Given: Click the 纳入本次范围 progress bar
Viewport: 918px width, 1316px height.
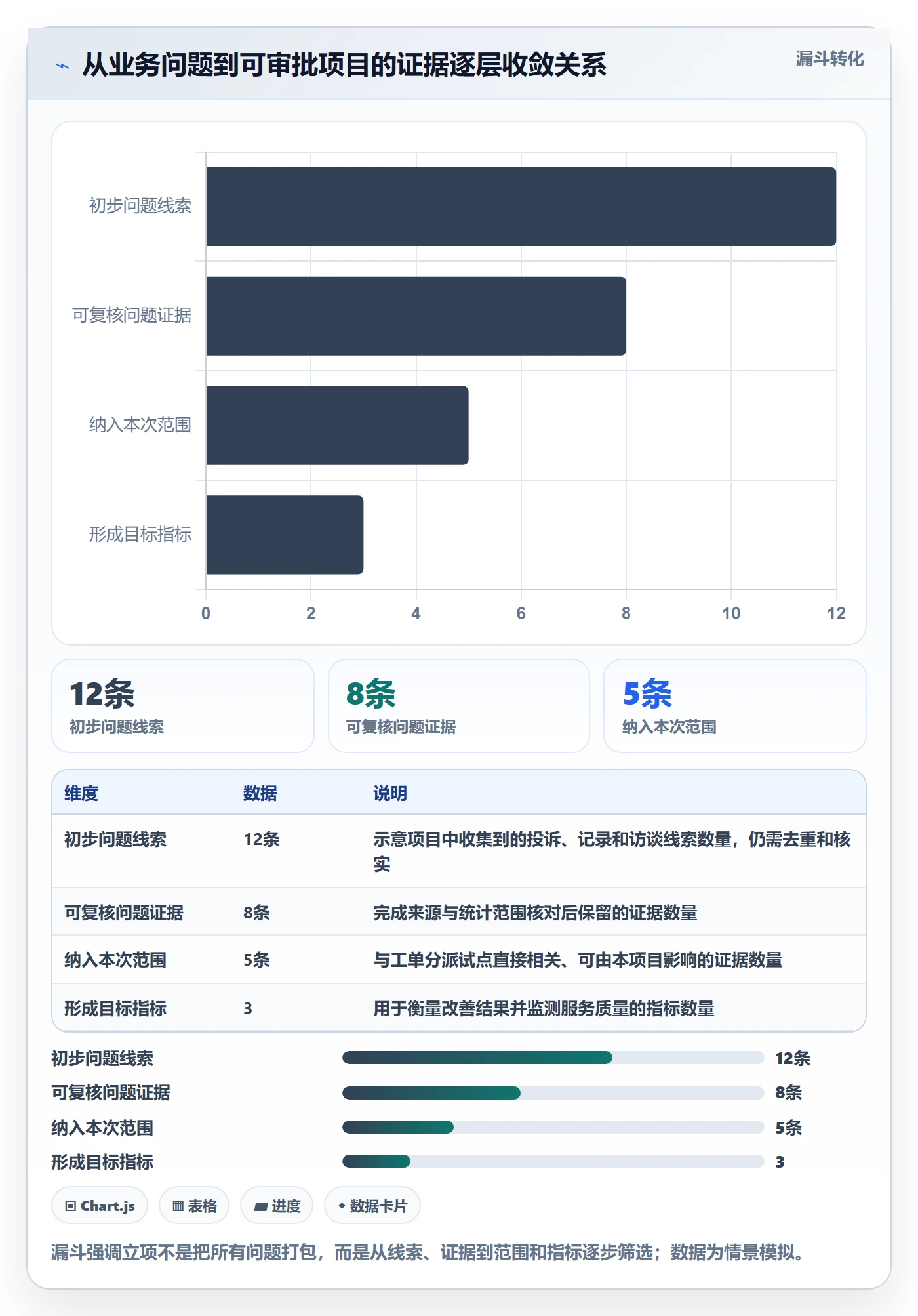Looking at the screenshot, I should tap(553, 1127).
